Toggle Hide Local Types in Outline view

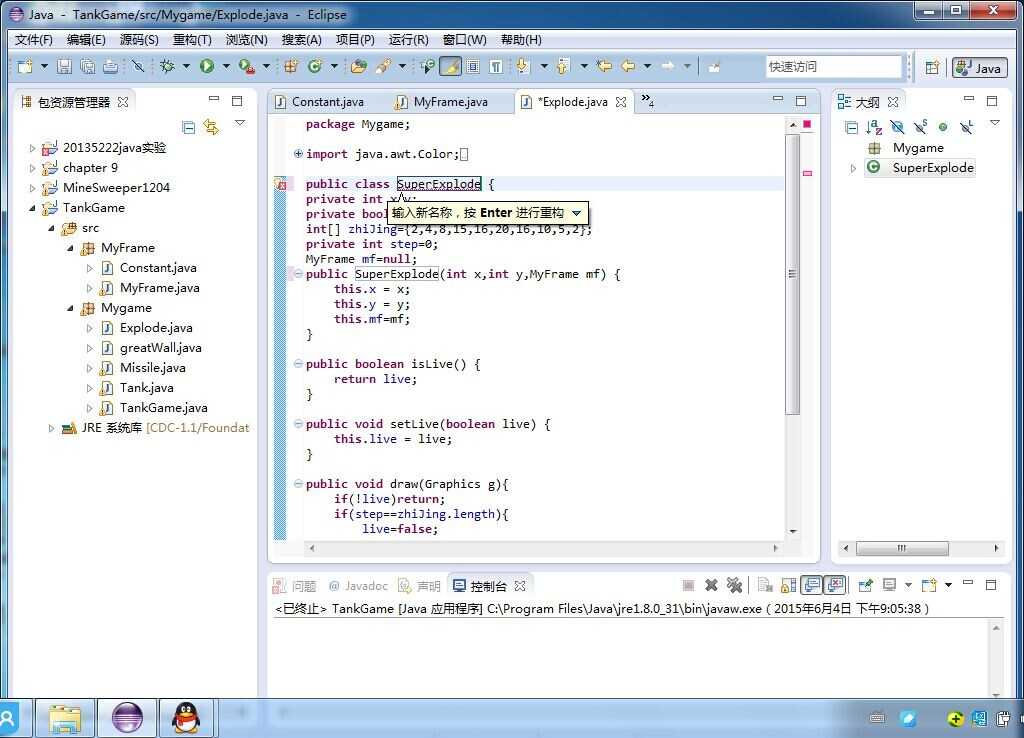pos(967,127)
